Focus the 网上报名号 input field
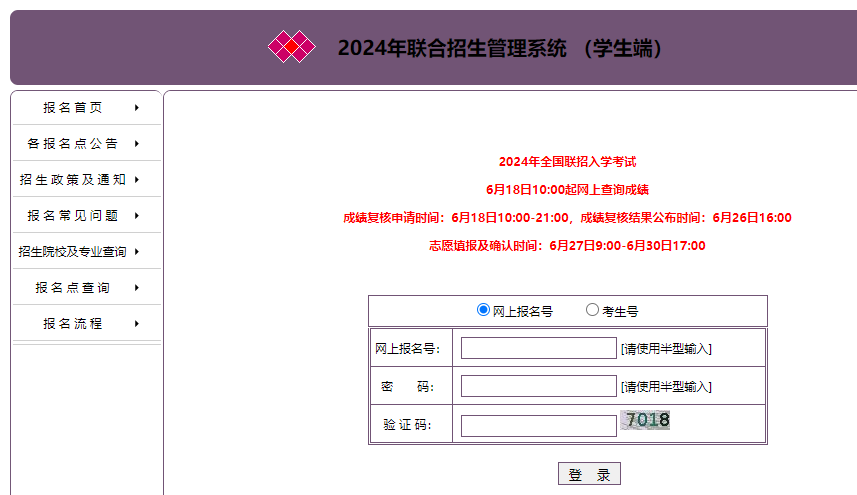Screen dimensions: 857x495 point(538,348)
